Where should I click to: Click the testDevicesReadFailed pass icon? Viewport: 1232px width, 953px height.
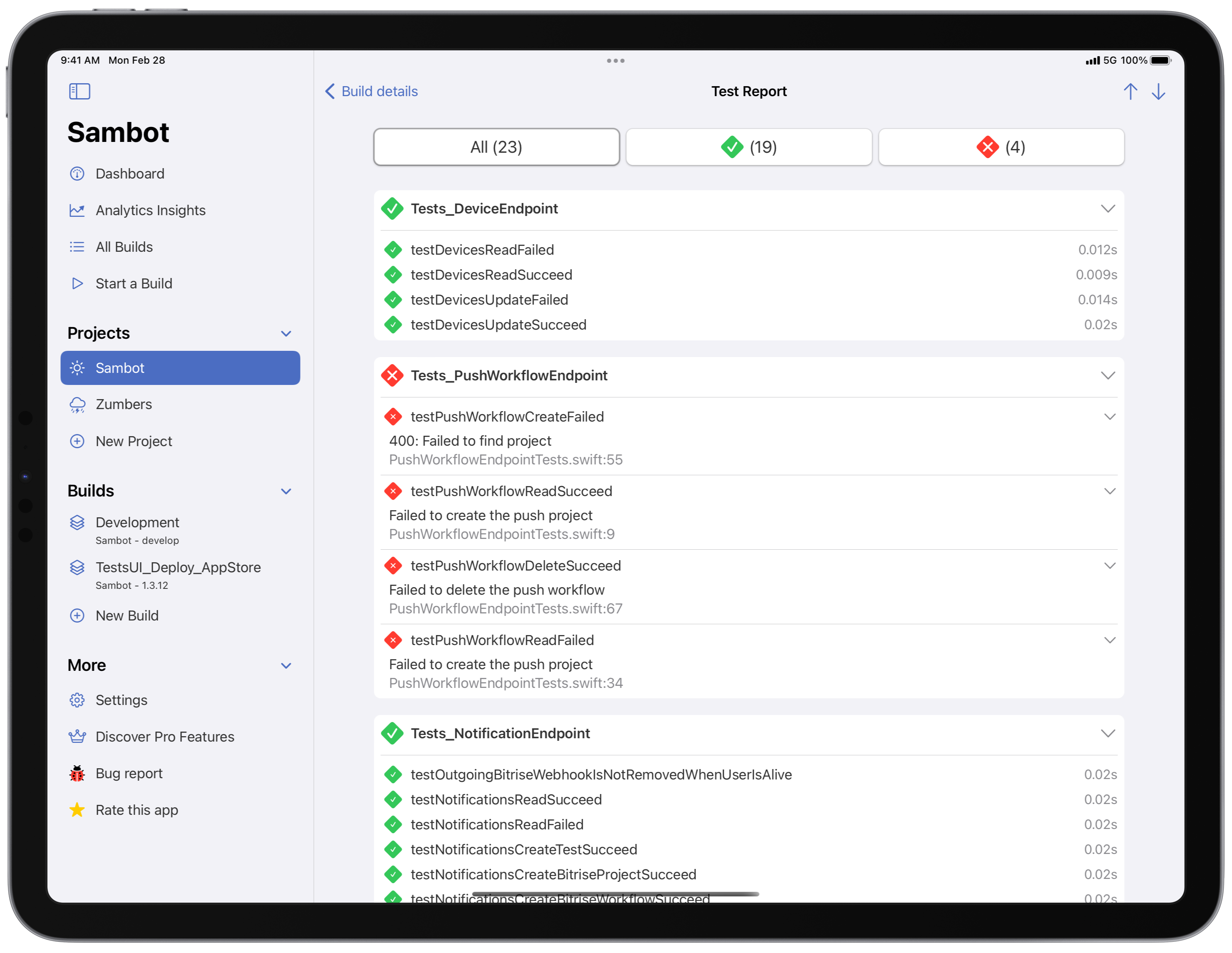393,250
